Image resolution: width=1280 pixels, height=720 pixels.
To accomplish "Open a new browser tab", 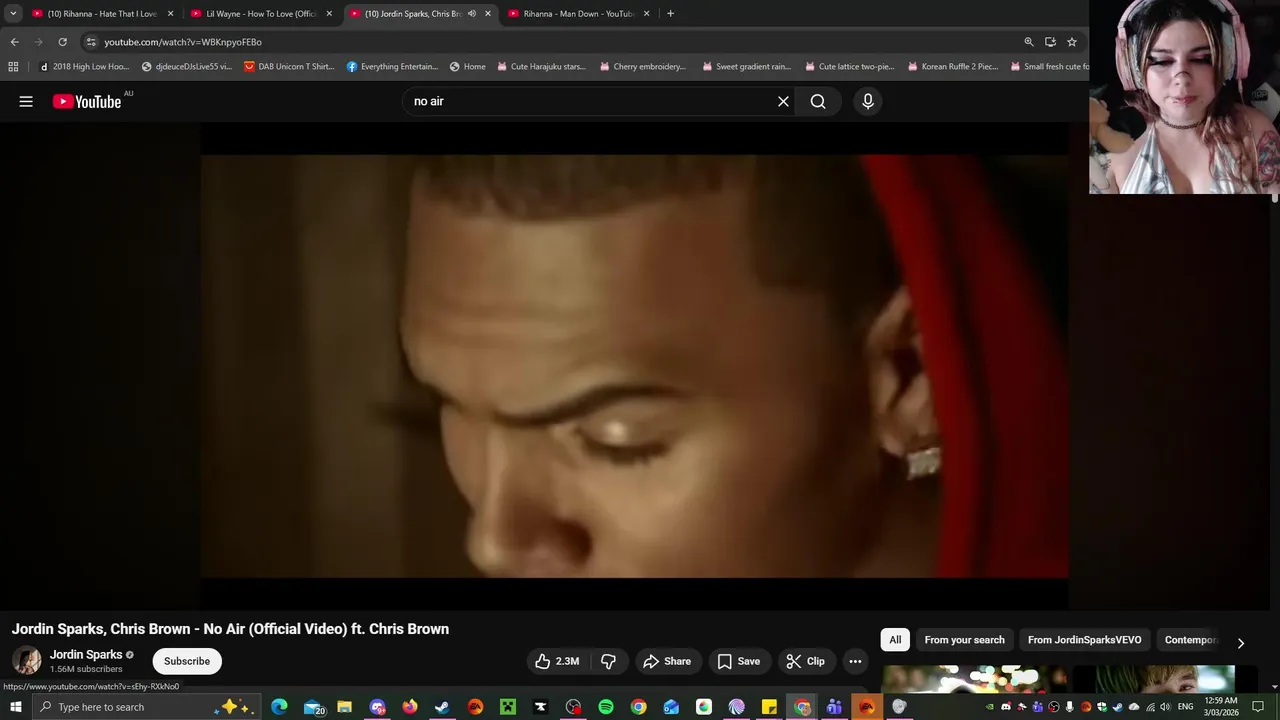I will pyautogui.click(x=670, y=14).
